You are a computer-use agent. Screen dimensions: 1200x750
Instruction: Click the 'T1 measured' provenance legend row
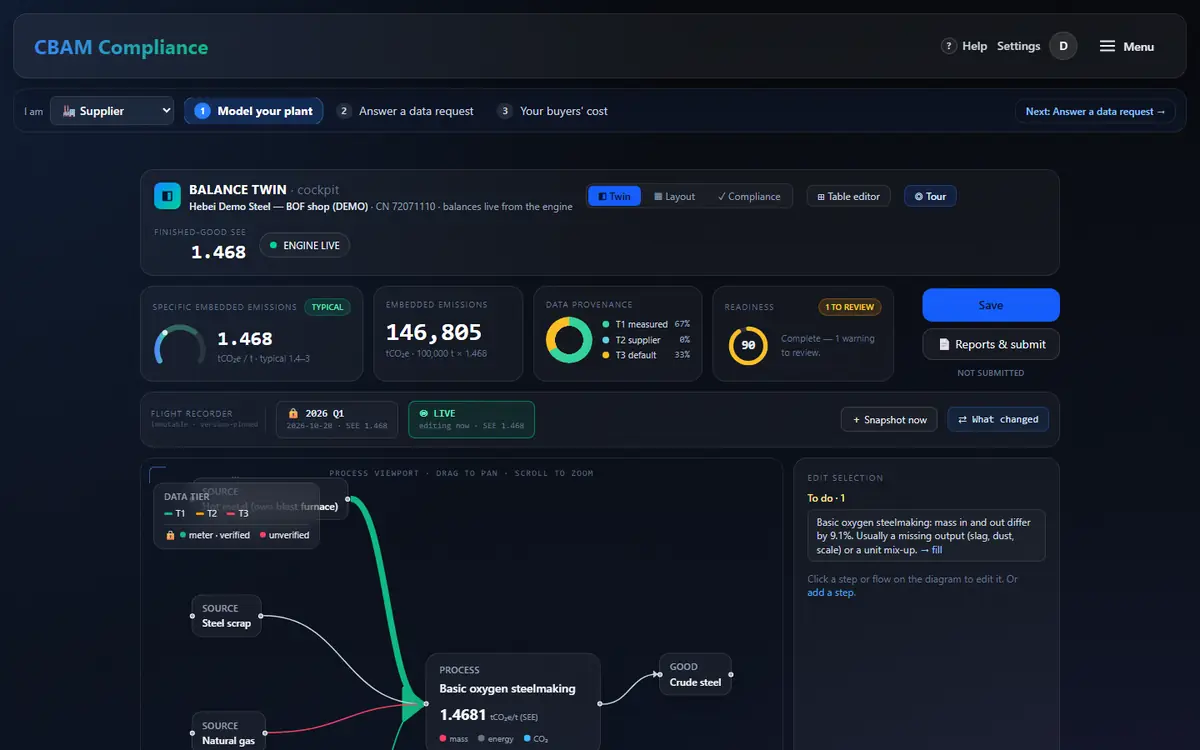point(646,324)
